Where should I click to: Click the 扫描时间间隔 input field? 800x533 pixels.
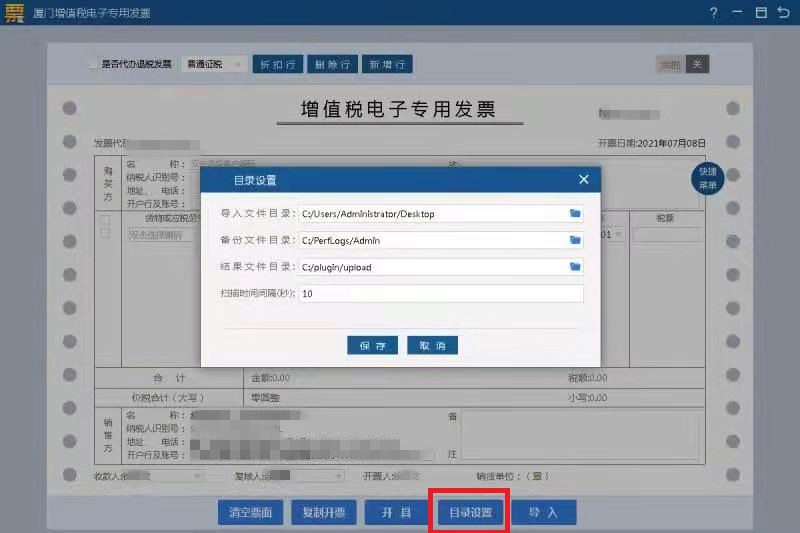(440, 294)
